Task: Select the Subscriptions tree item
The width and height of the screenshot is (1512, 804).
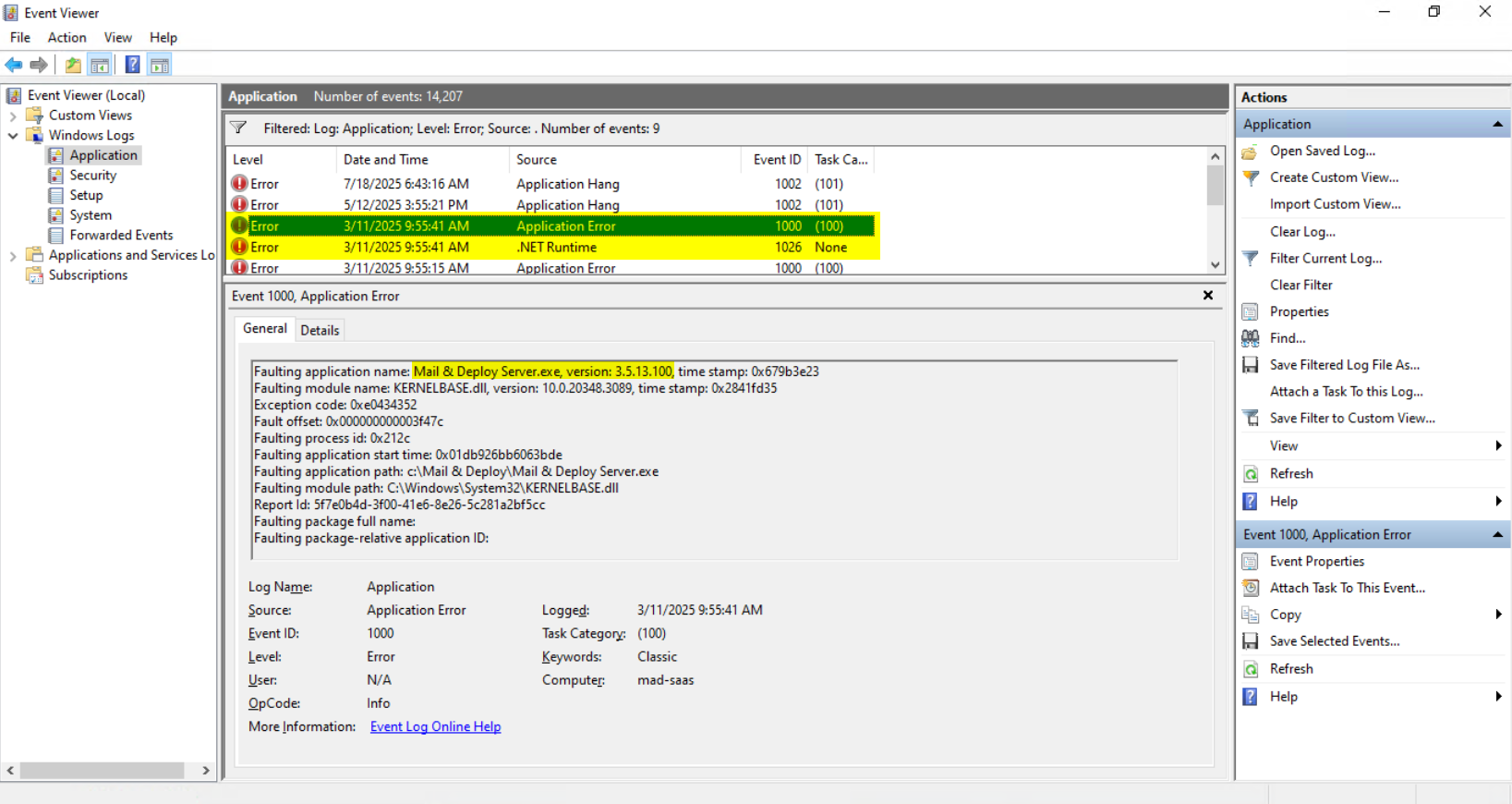Action: pyautogui.click(x=88, y=275)
